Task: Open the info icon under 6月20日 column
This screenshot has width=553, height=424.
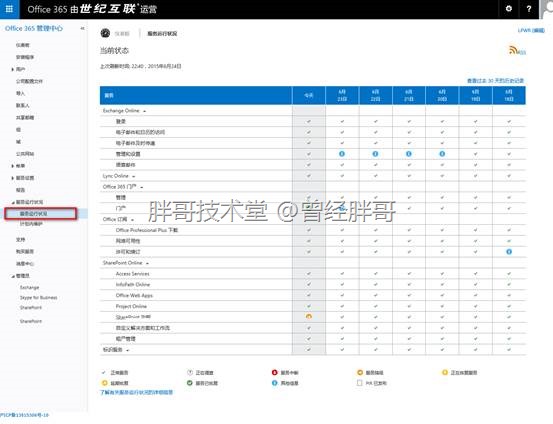Action: tap(442, 154)
